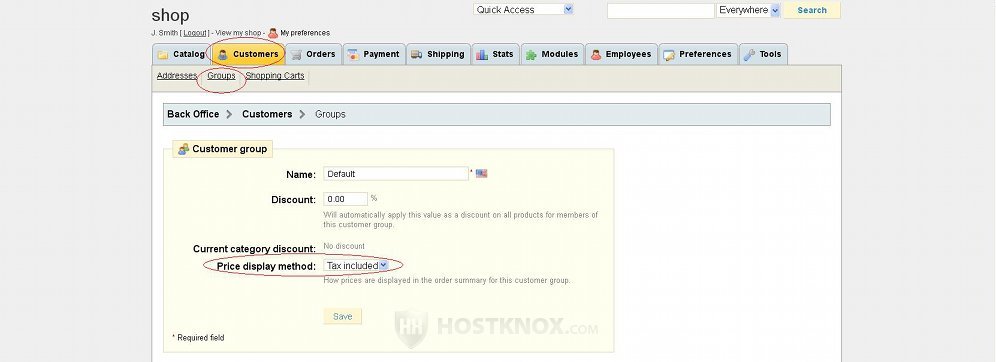This screenshot has height=362, width=996.
Task: Open the Preferences tab
Action: pyautogui.click(x=699, y=54)
